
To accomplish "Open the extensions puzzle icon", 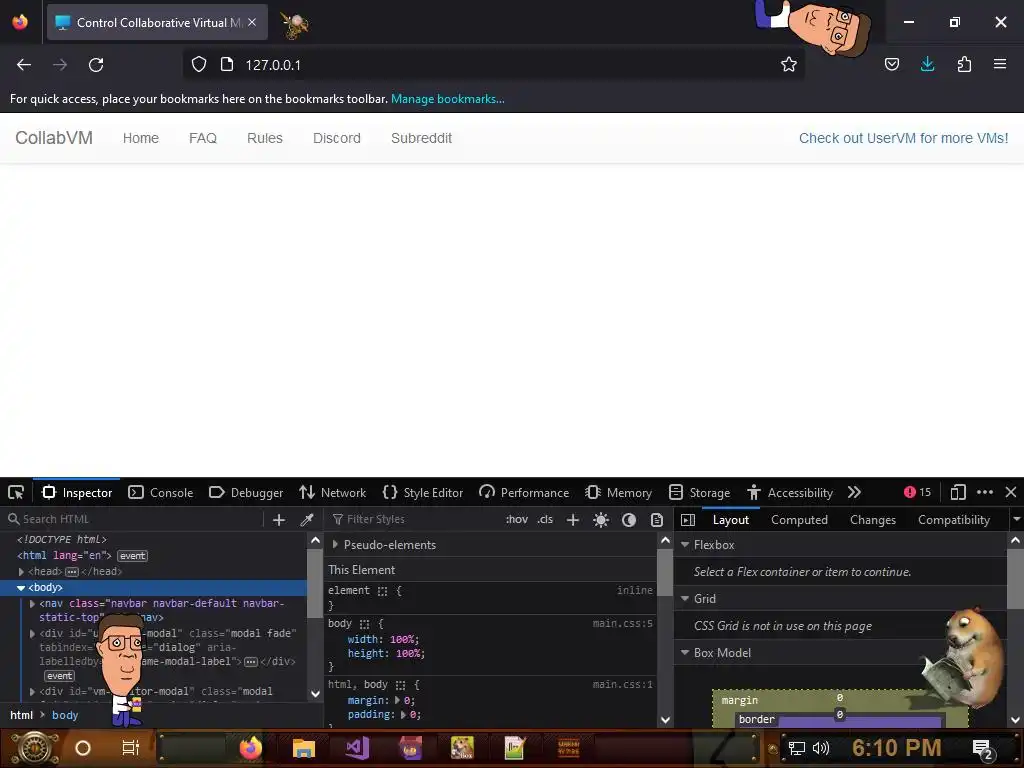I will [964, 65].
